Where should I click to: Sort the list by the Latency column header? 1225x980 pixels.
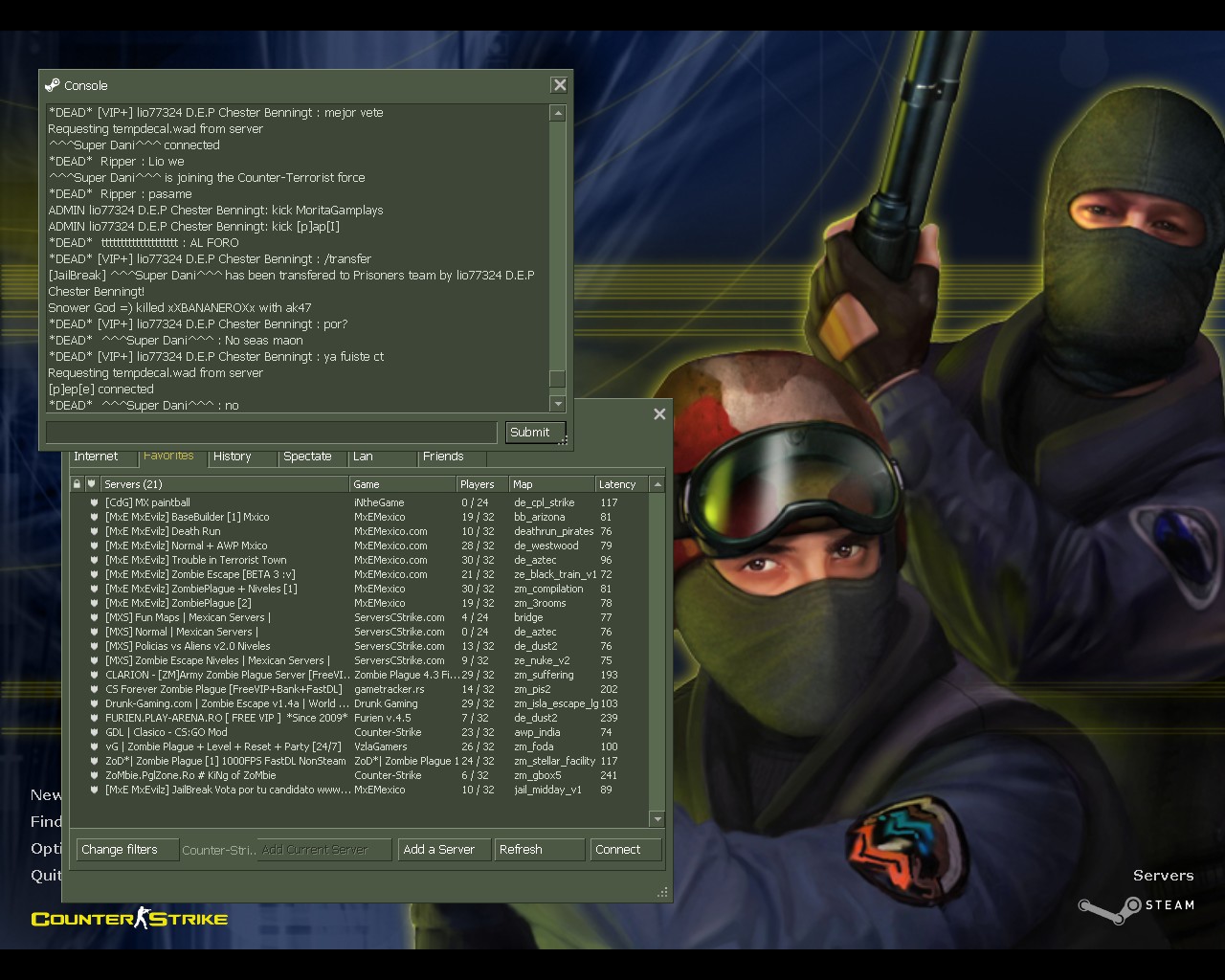click(621, 484)
